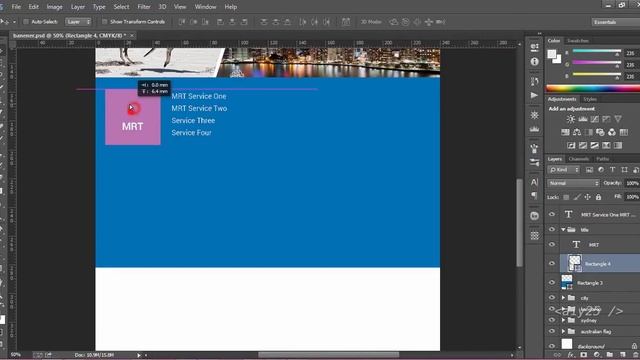
Task: Click the new group folder icon
Action: coord(610,355)
